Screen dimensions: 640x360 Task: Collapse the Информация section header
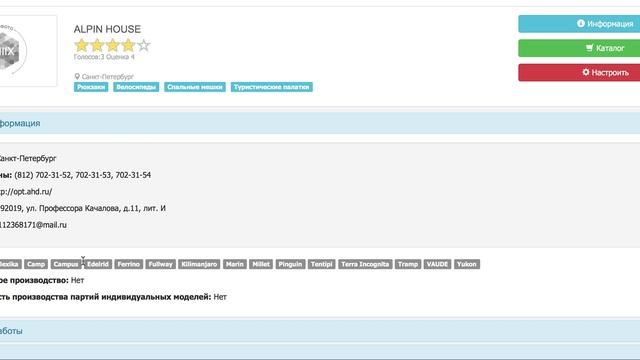320,123
